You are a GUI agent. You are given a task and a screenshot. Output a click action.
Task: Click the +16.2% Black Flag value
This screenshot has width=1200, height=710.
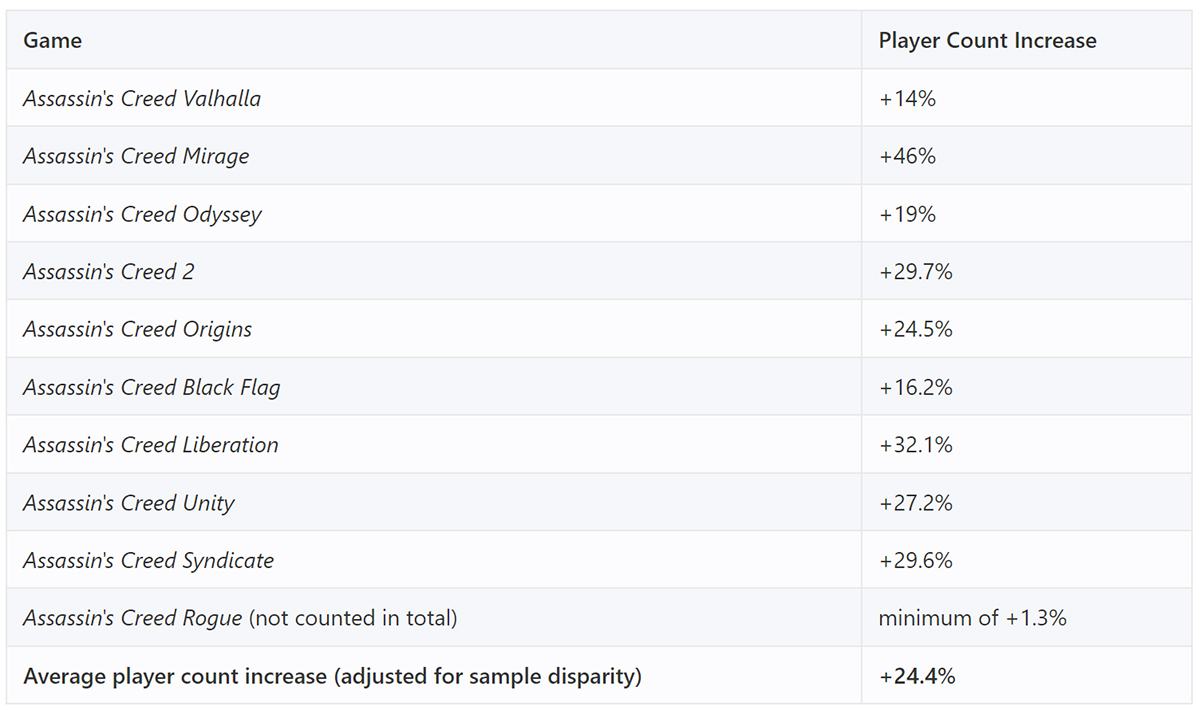(x=915, y=387)
